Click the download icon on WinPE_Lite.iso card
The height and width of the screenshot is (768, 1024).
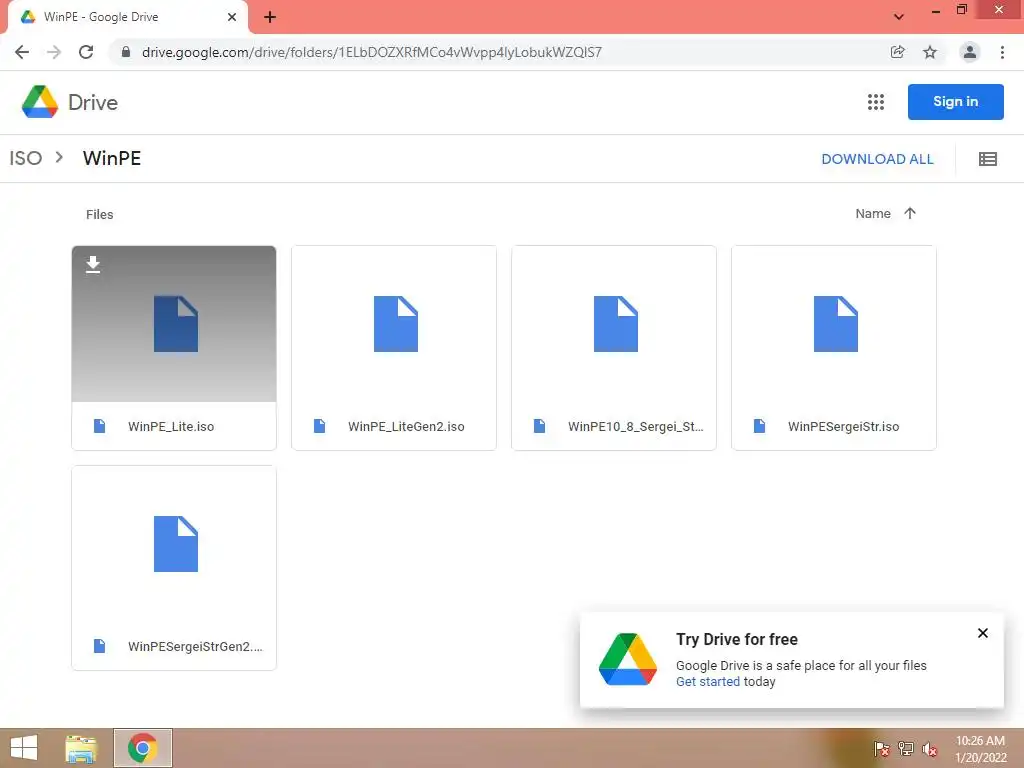pyautogui.click(x=93, y=264)
